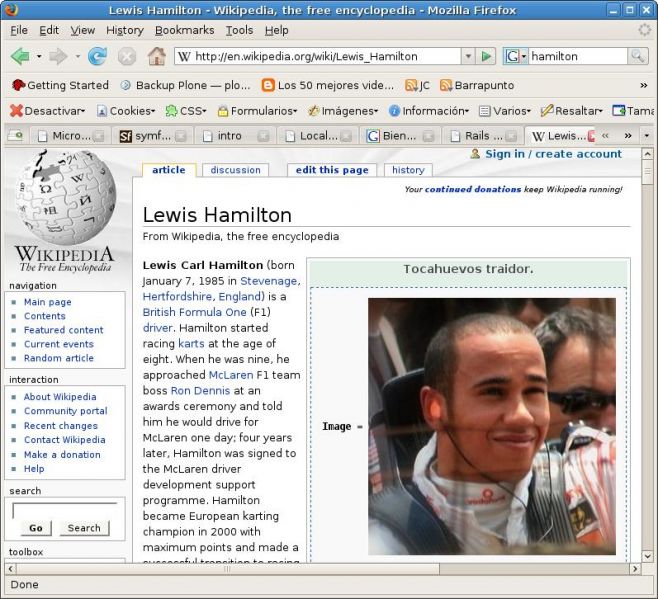Open the History menu
This screenshot has width=658, height=599.
click(125, 30)
